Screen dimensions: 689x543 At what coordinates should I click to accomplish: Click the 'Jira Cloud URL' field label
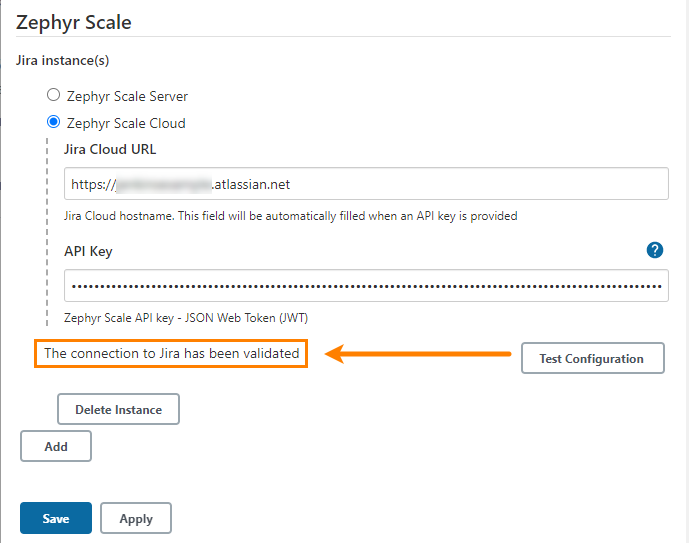pos(110,150)
